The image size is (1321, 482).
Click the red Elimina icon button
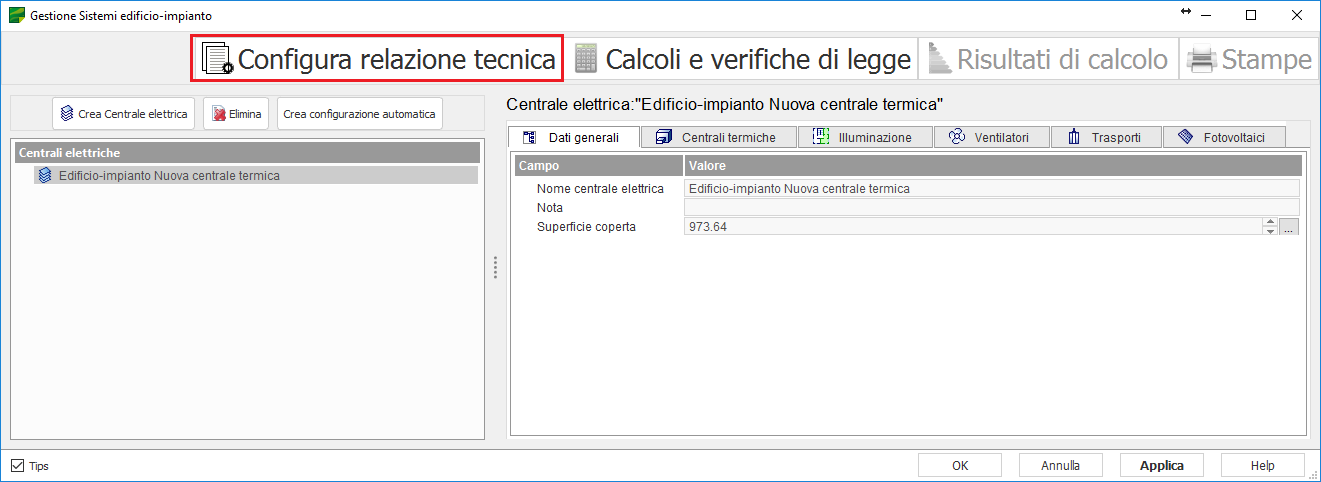pyautogui.click(x=219, y=114)
